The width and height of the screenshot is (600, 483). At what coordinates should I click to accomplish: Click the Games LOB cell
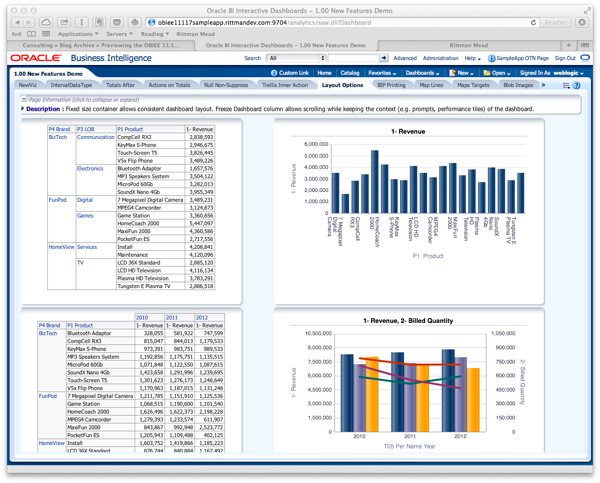85,215
